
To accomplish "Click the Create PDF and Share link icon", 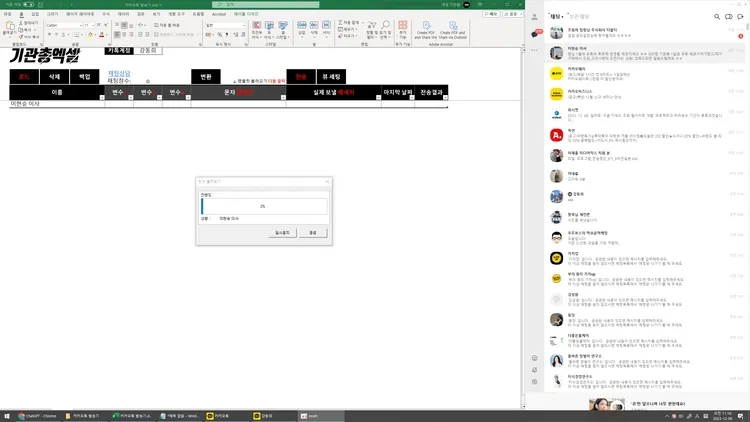I will 427,32.
